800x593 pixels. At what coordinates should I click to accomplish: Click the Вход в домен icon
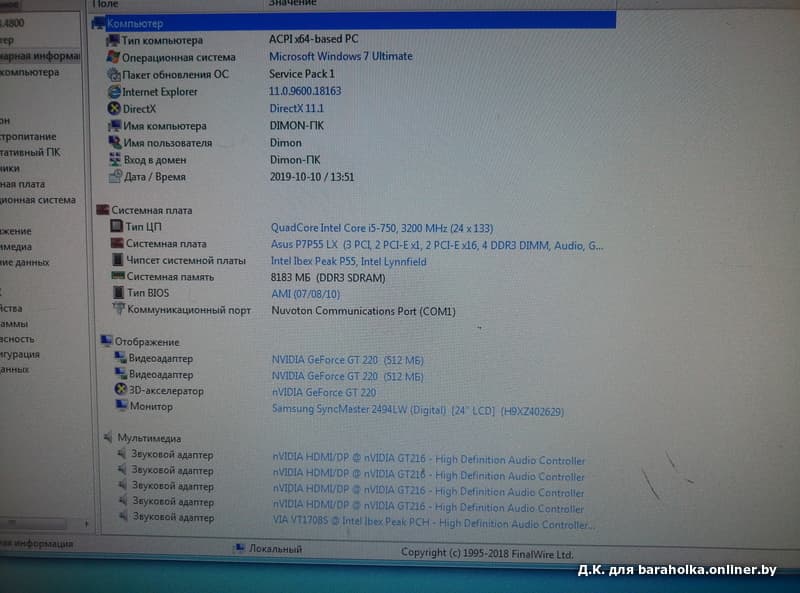116,160
